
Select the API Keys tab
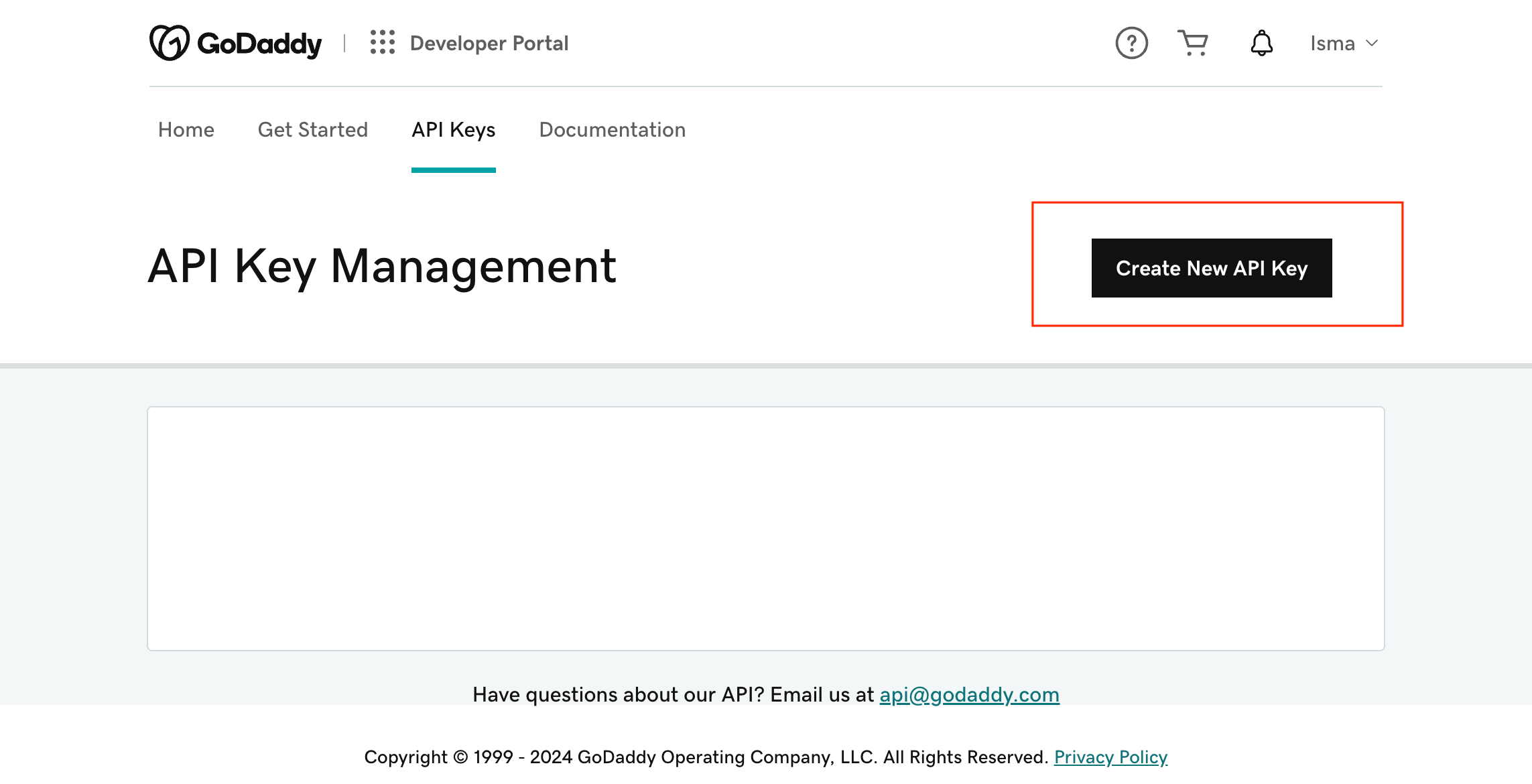(454, 130)
